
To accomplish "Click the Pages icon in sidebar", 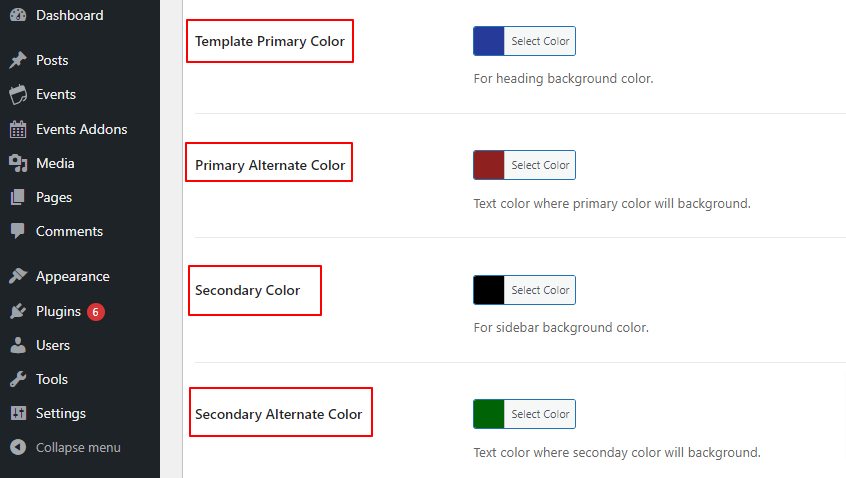I will click(x=17, y=197).
